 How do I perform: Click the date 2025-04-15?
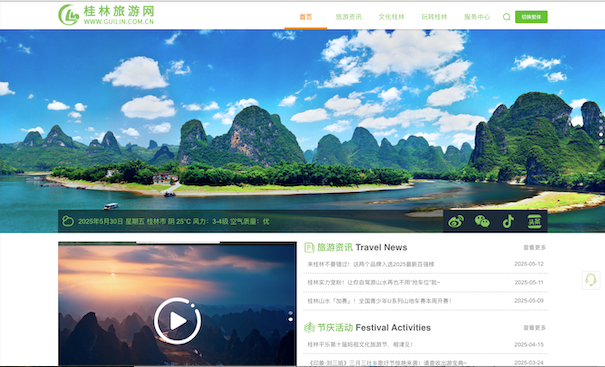tap(529, 344)
